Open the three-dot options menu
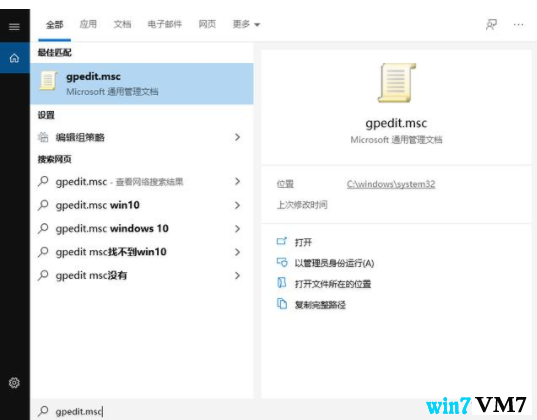The height and width of the screenshot is (420, 537). click(x=519, y=24)
